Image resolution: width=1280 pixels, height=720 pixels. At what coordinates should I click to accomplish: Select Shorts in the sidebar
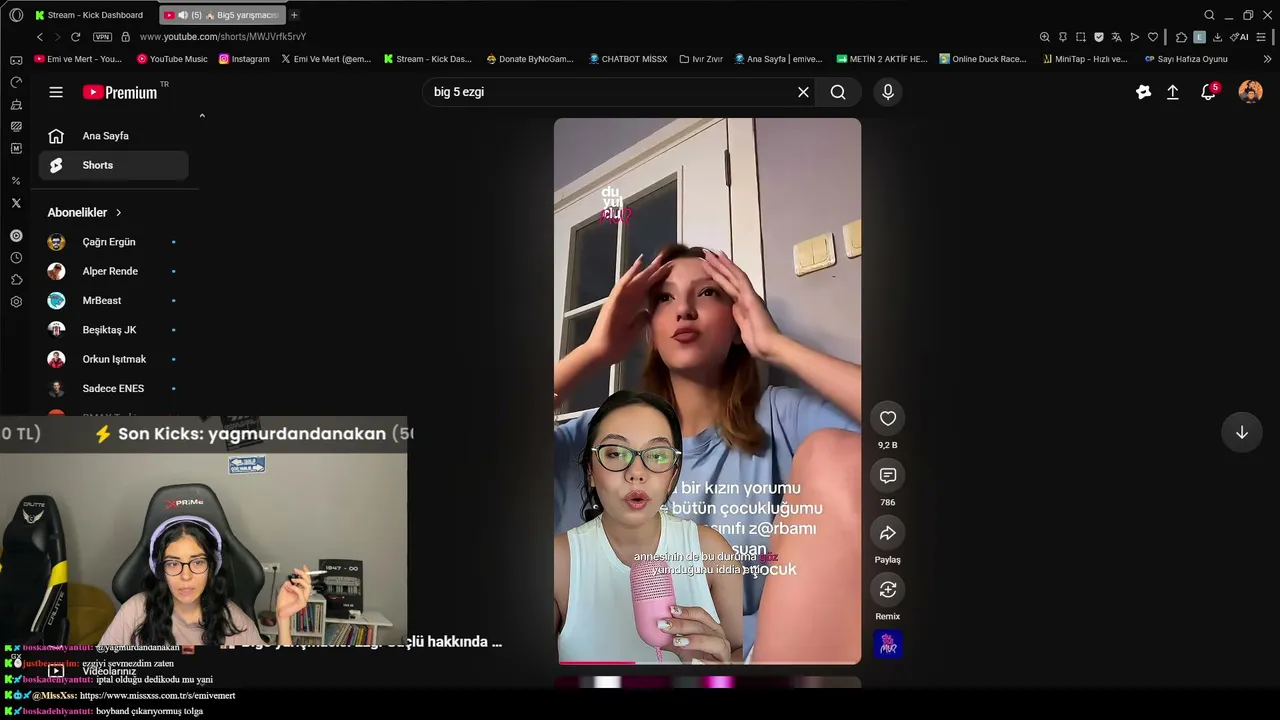tap(113, 165)
